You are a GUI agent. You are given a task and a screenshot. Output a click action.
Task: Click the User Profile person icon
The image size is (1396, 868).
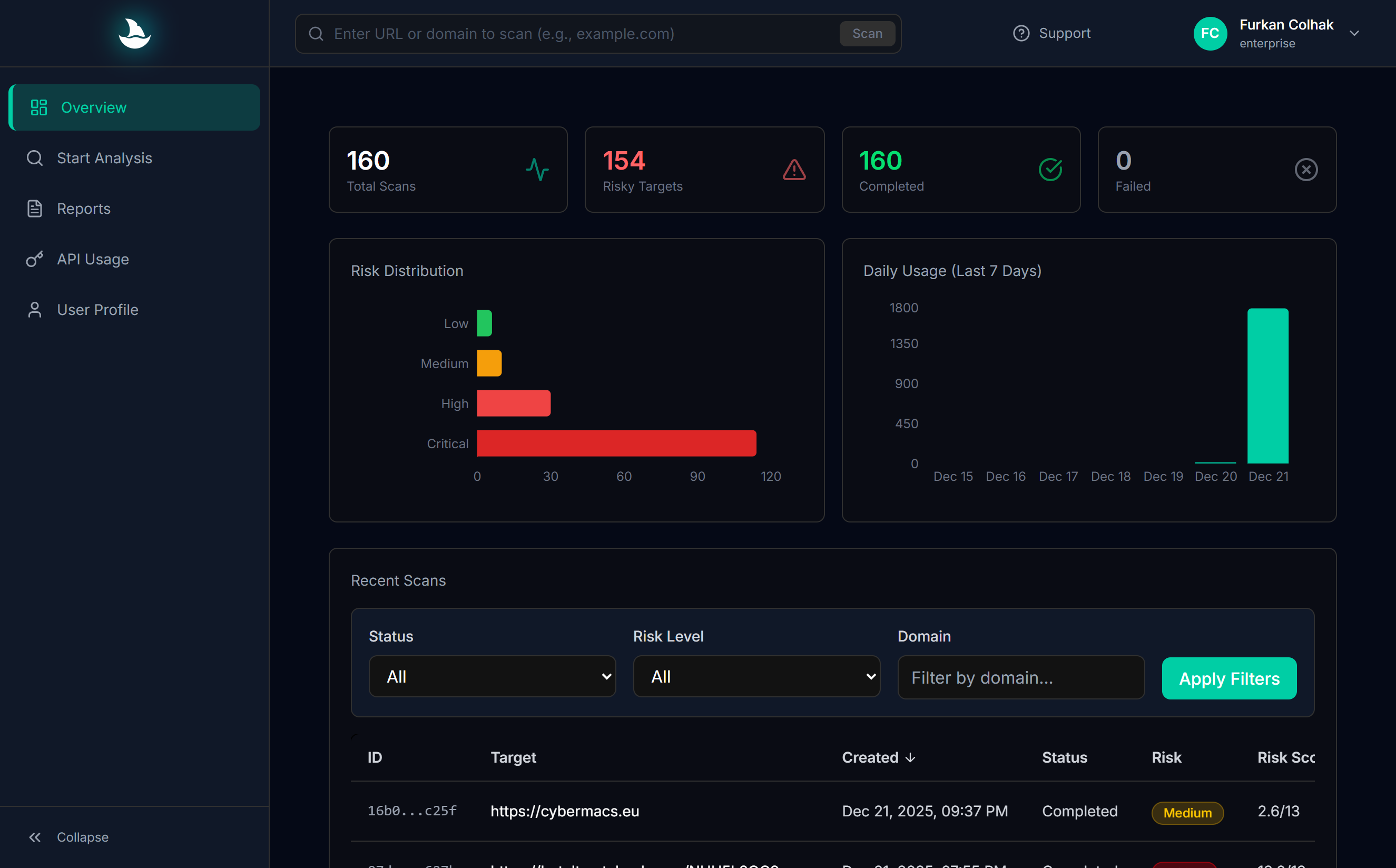coord(34,309)
